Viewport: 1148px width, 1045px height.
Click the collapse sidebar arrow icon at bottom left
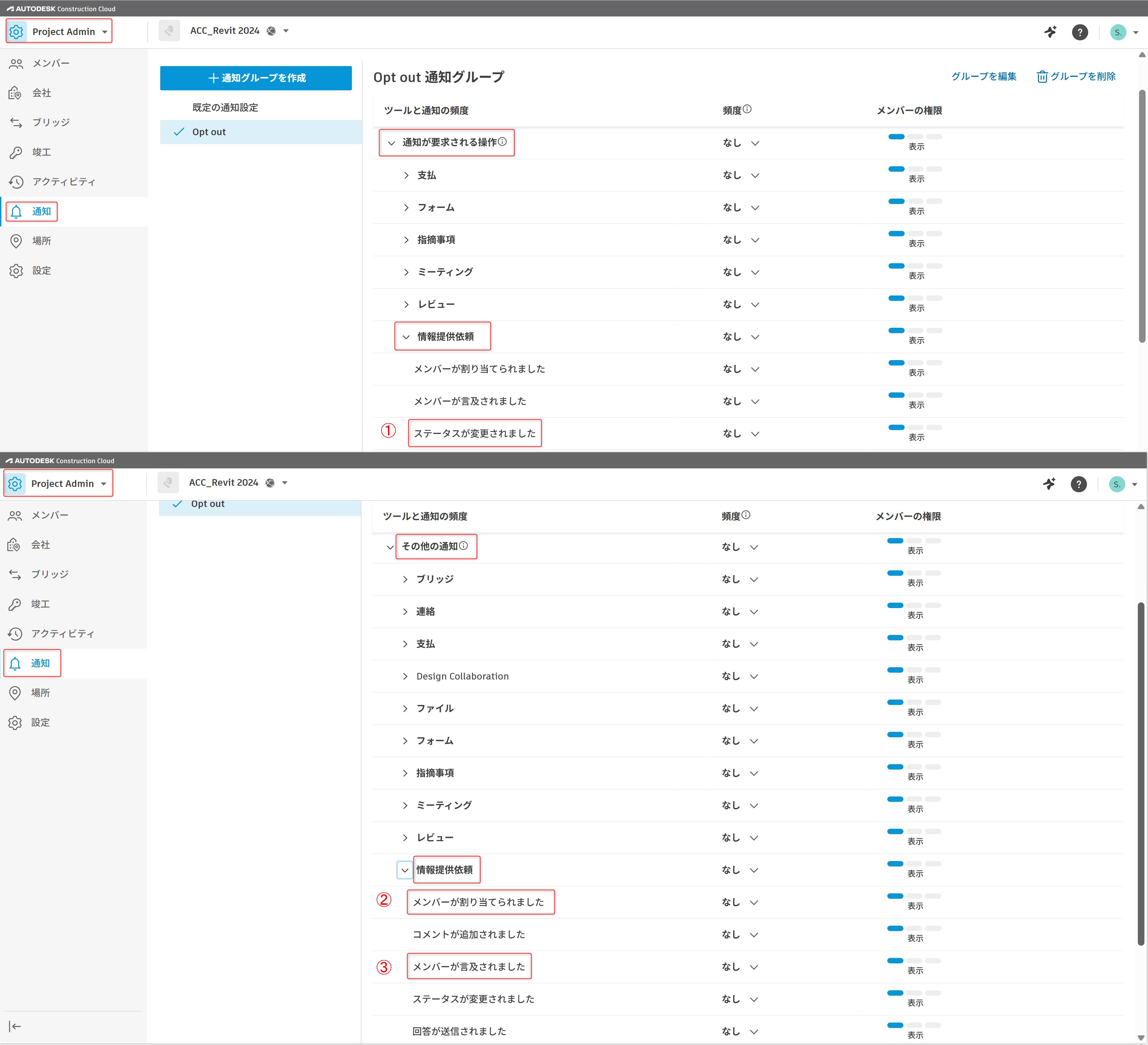15,1026
